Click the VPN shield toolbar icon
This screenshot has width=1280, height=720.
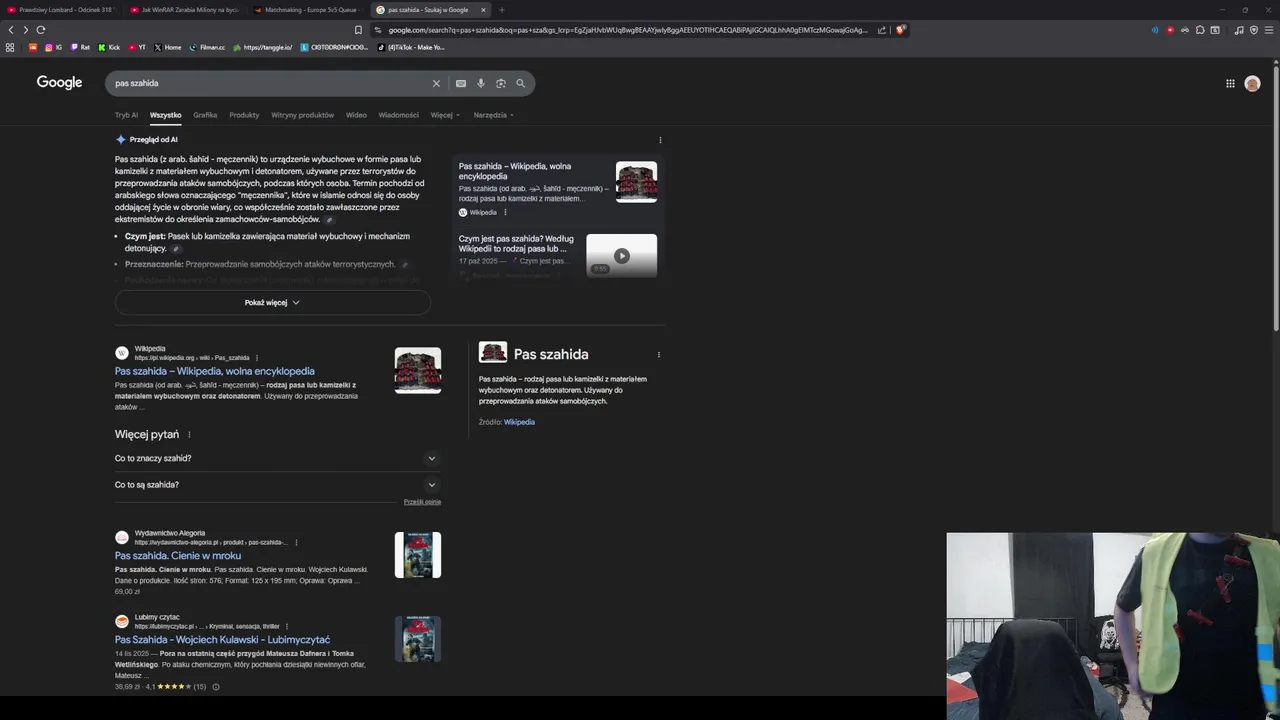pyautogui.click(x=1253, y=30)
